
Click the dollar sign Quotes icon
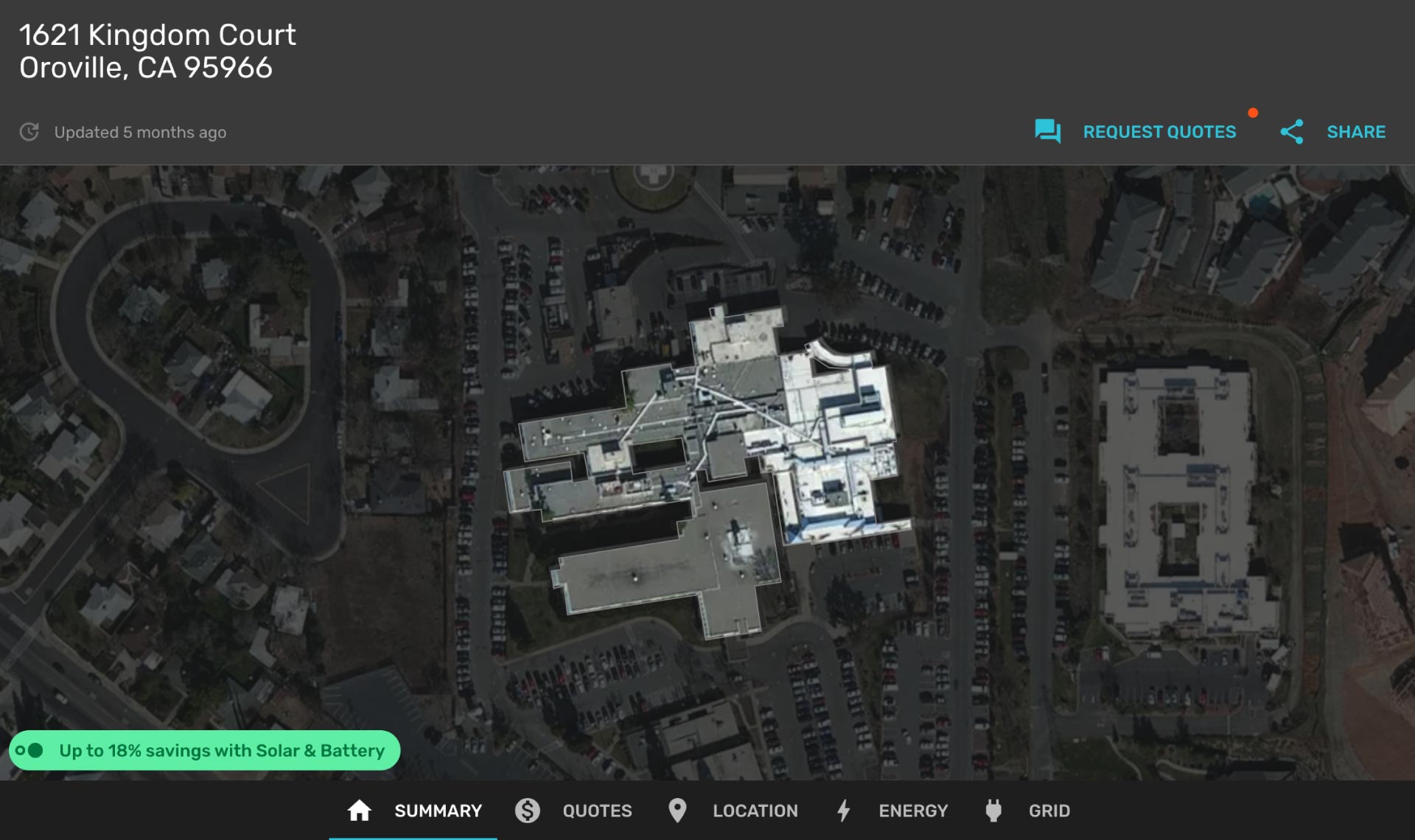(527, 811)
